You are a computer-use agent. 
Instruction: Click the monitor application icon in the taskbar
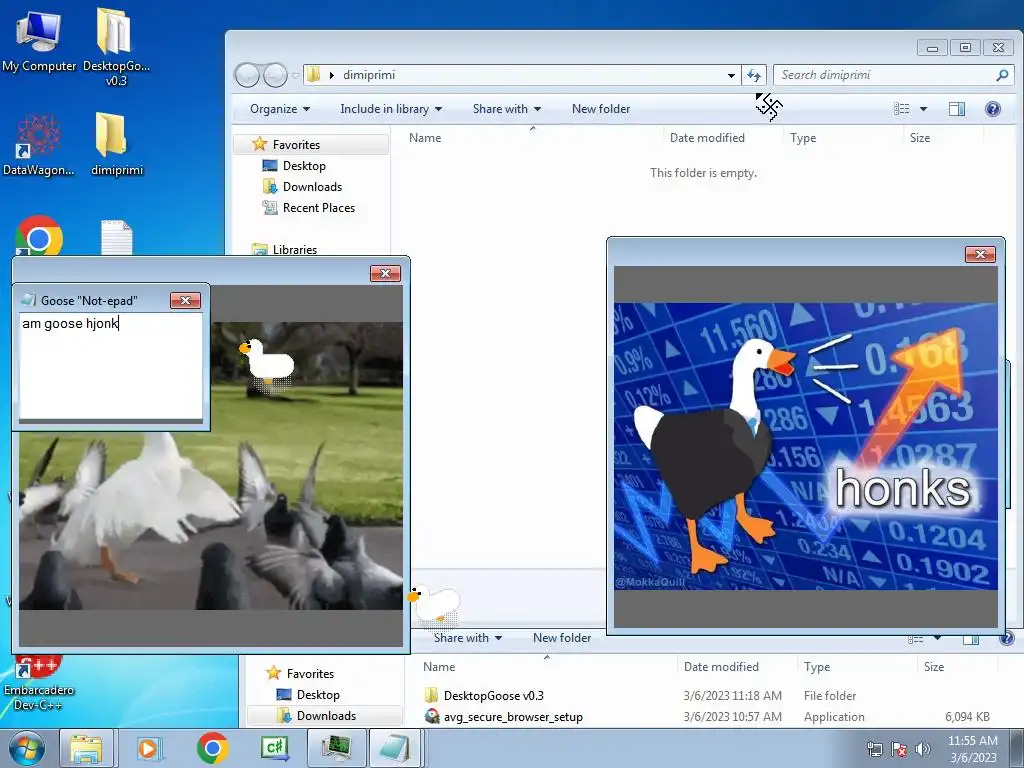[336, 748]
